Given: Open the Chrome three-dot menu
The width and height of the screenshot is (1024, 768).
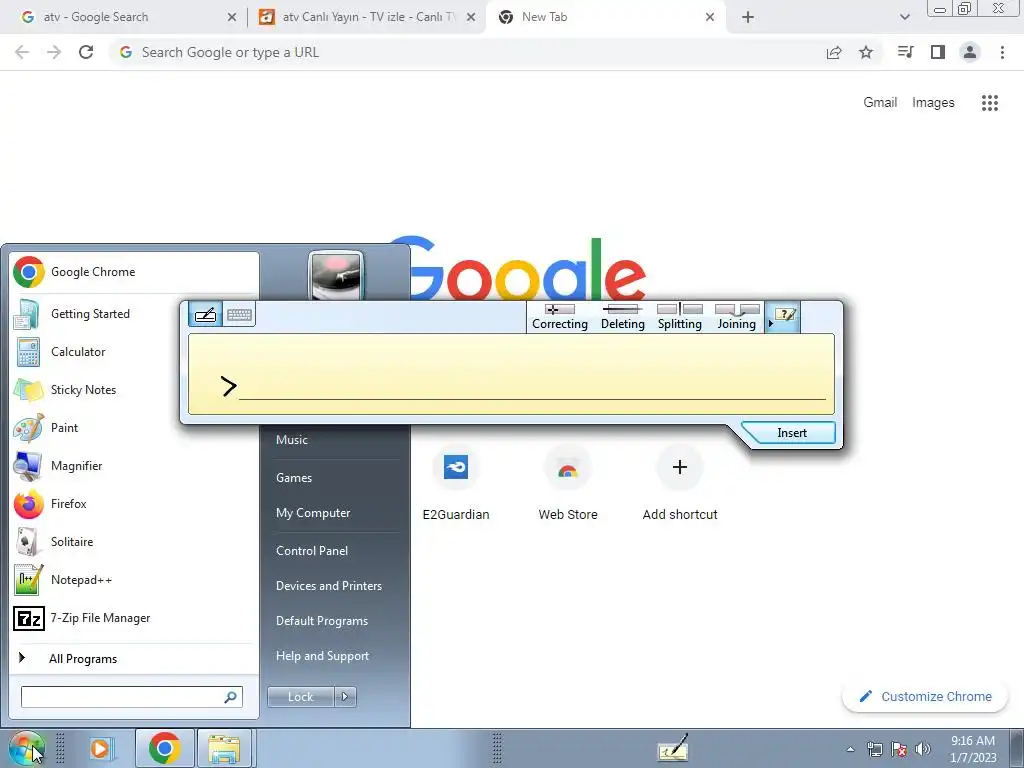Looking at the screenshot, I should point(1002,52).
